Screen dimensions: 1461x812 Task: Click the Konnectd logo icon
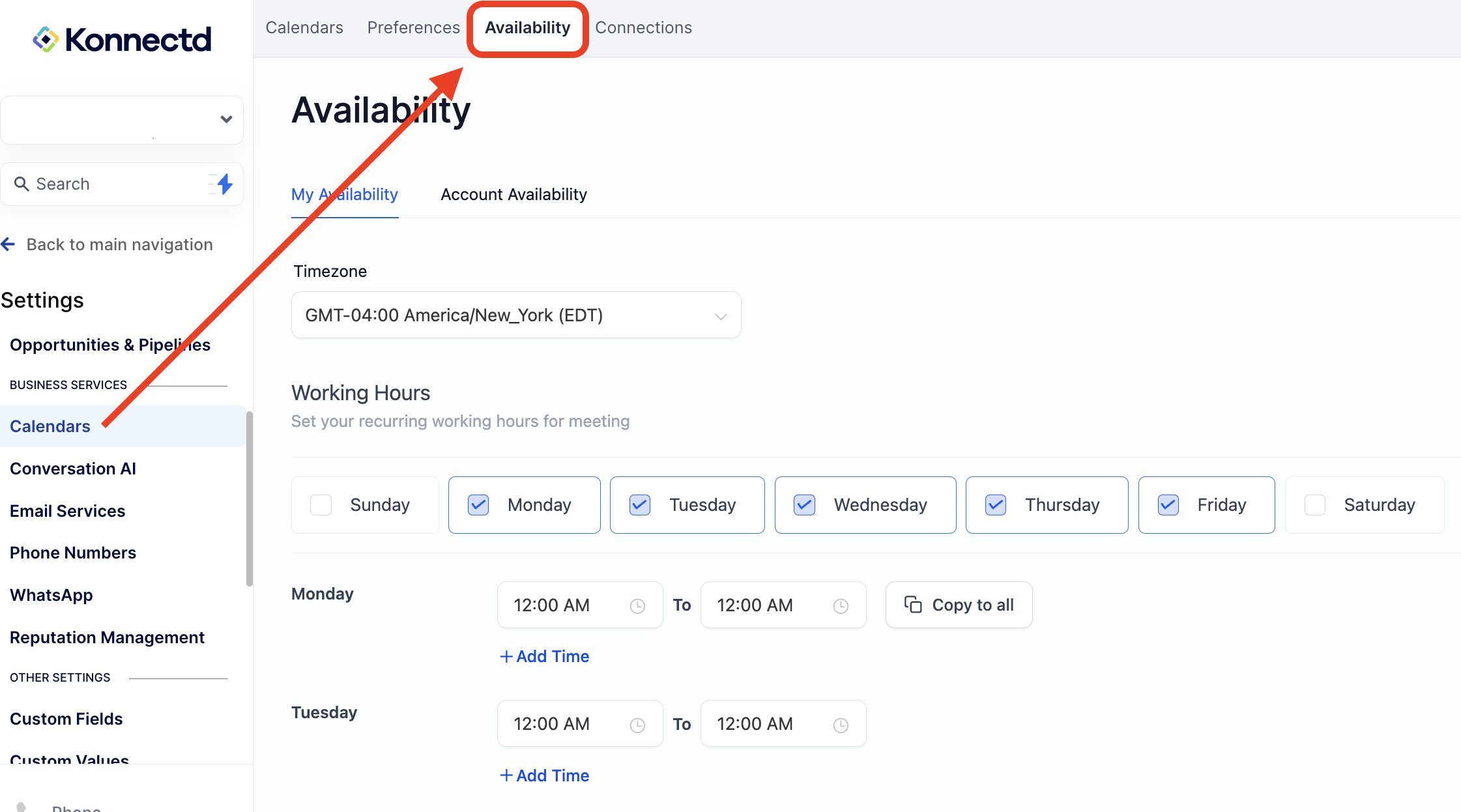(46, 39)
